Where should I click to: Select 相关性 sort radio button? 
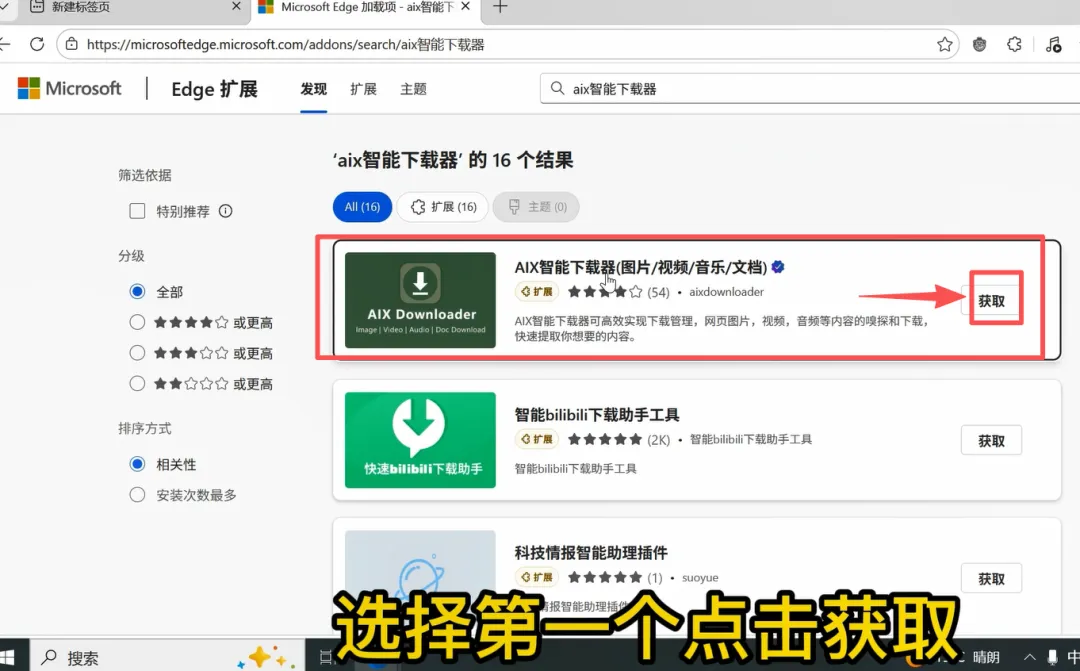[137, 464]
